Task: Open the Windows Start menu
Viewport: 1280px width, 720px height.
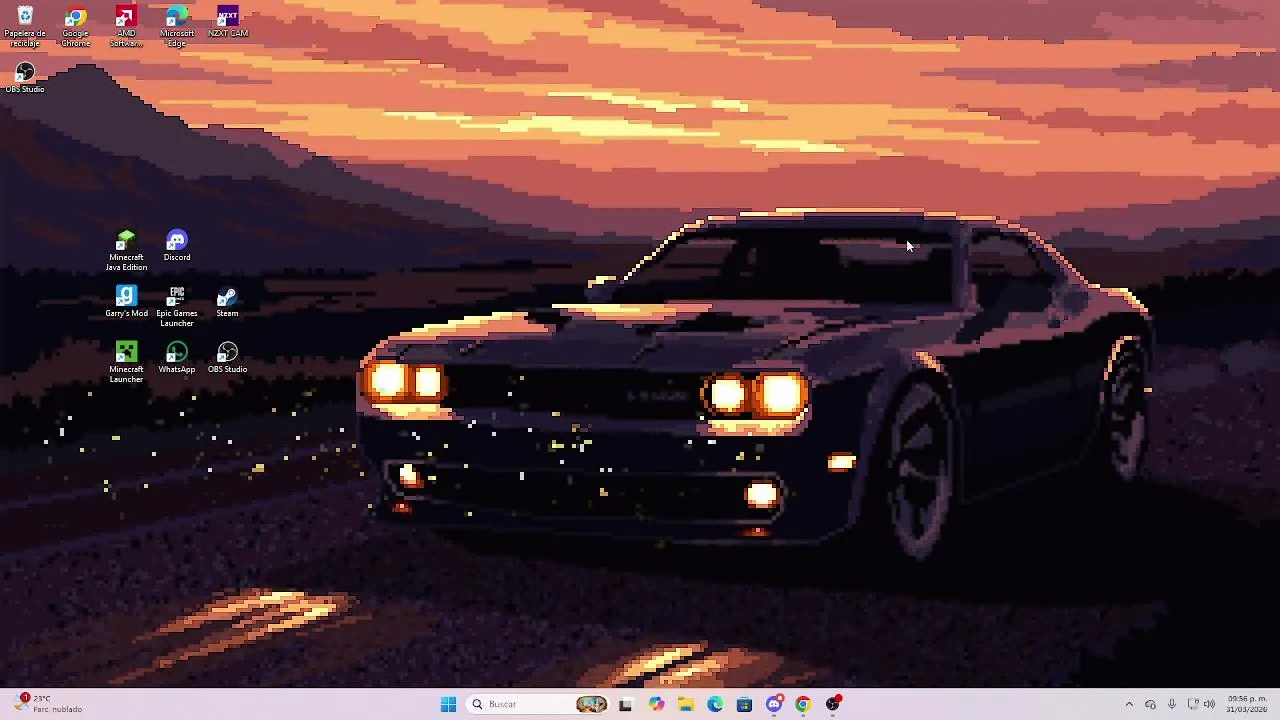Action: 448,704
